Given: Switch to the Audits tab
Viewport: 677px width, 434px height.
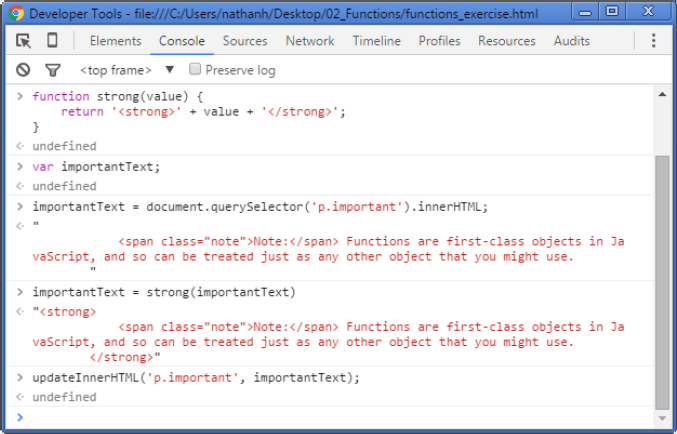Looking at the screenshot, I should [572, 41].
